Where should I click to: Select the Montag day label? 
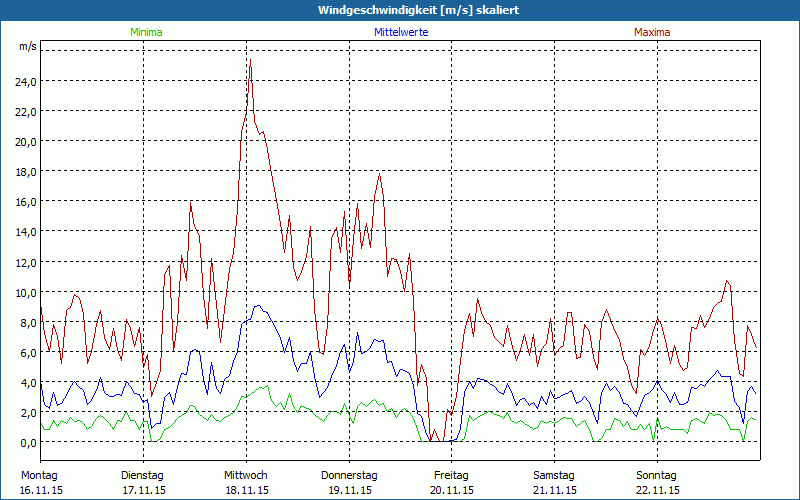[x=39, y=475]
